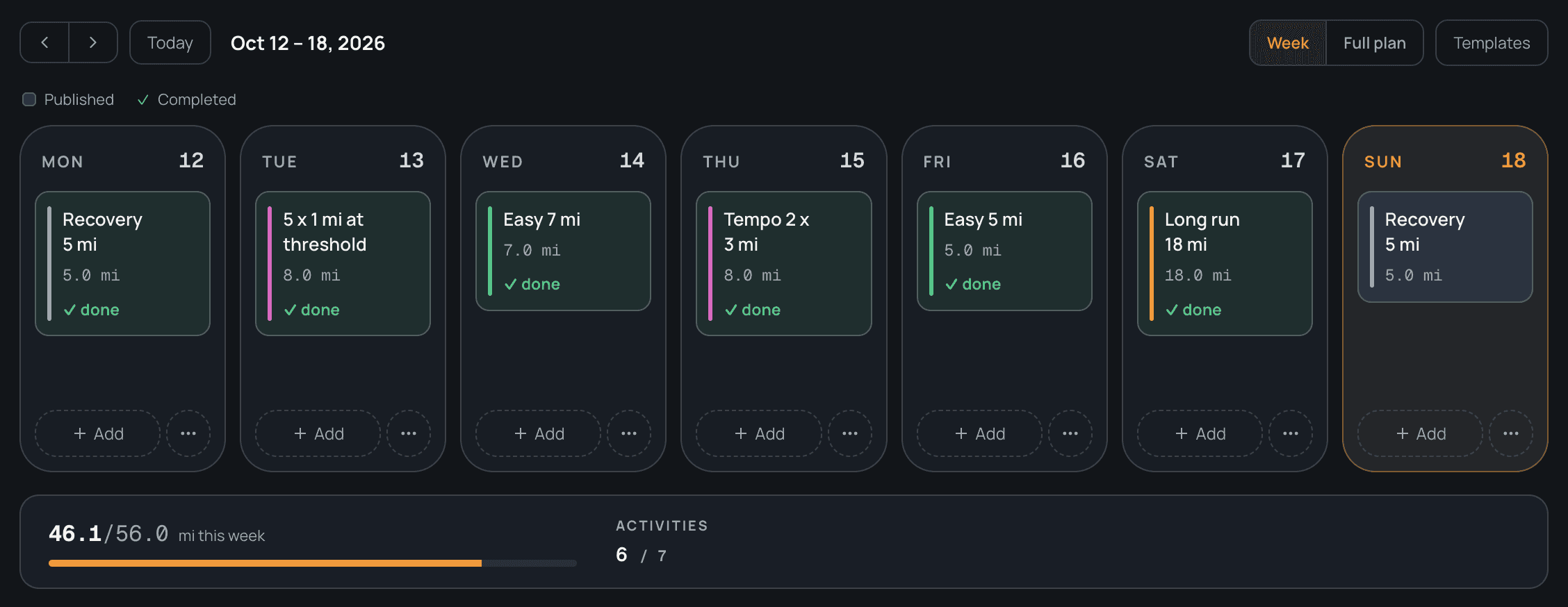Add activity on Monday 12
The width and height of the screenshot is (1568, 607).
[98, 433]
